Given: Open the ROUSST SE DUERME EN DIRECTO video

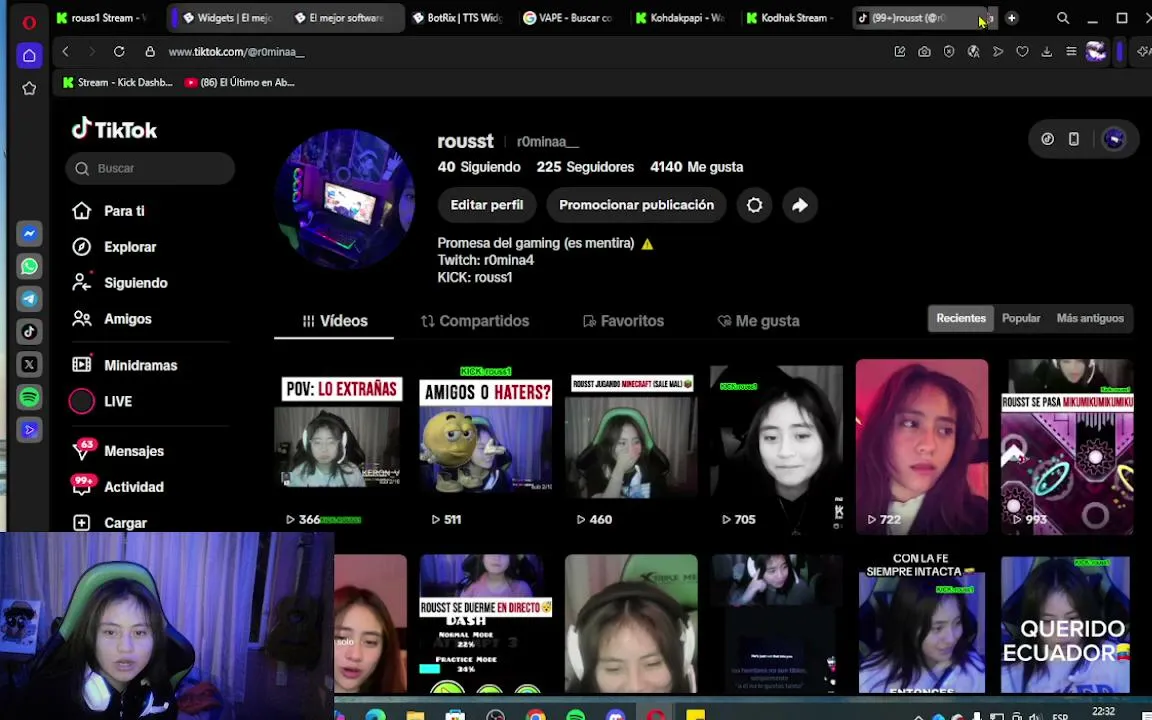Looking at the screenshot, I should tap(485, 624).
